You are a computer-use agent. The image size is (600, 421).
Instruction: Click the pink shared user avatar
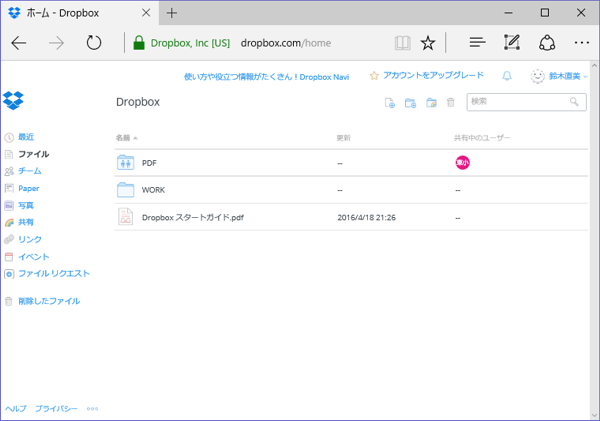coord(463,163)
